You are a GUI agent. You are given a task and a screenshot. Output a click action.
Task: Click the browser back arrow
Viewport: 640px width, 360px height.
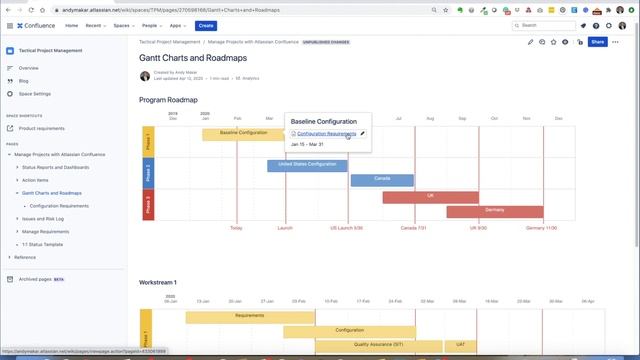click(x=8, y=10)
